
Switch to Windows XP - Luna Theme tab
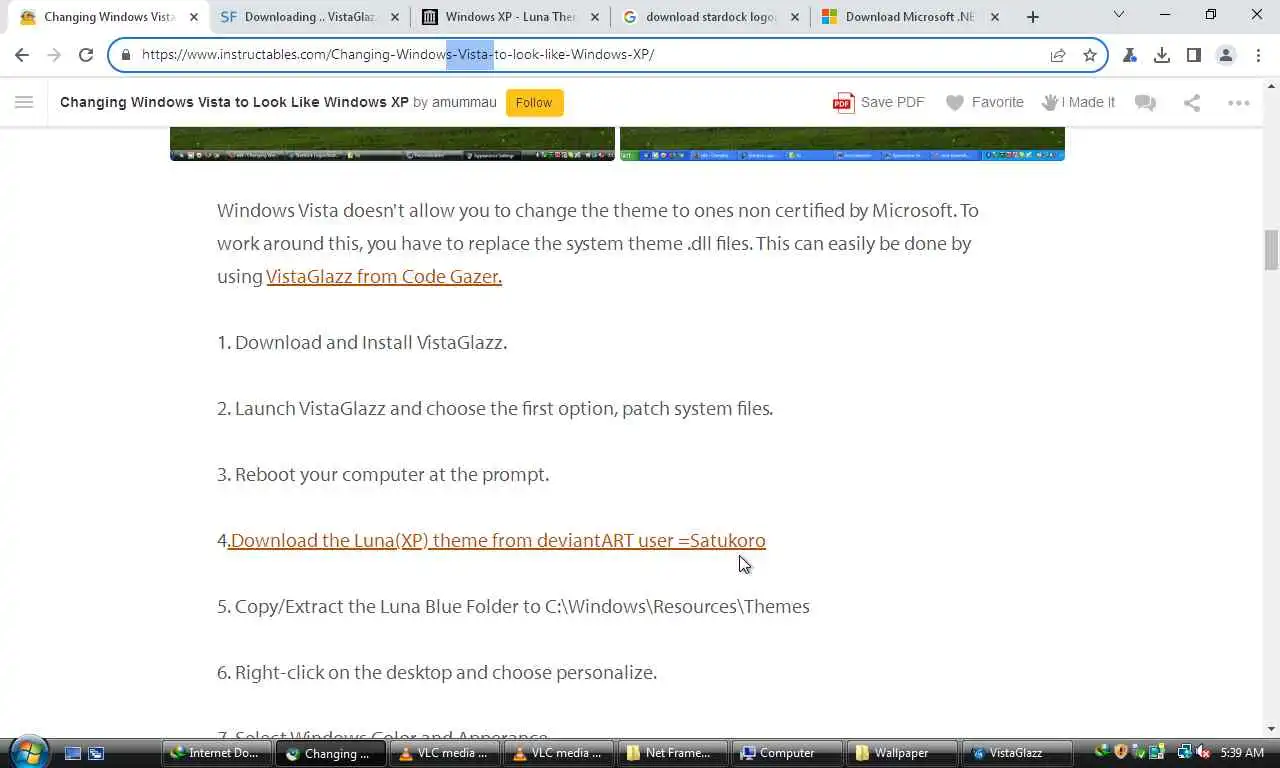pyautogui.click(x=510, y=17)
